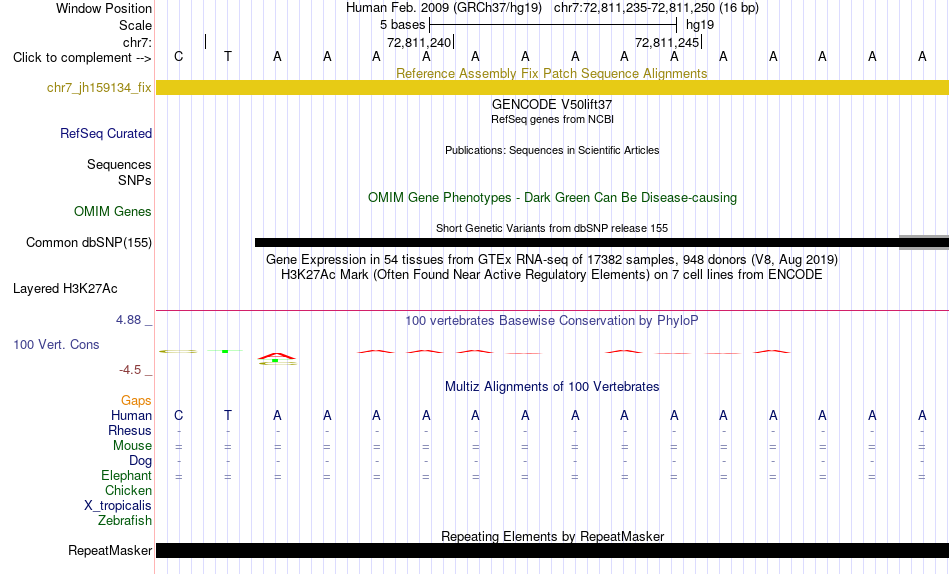Click 'Click to complement -->' label
Screen dimensions: 950x574
pos(82,58)
